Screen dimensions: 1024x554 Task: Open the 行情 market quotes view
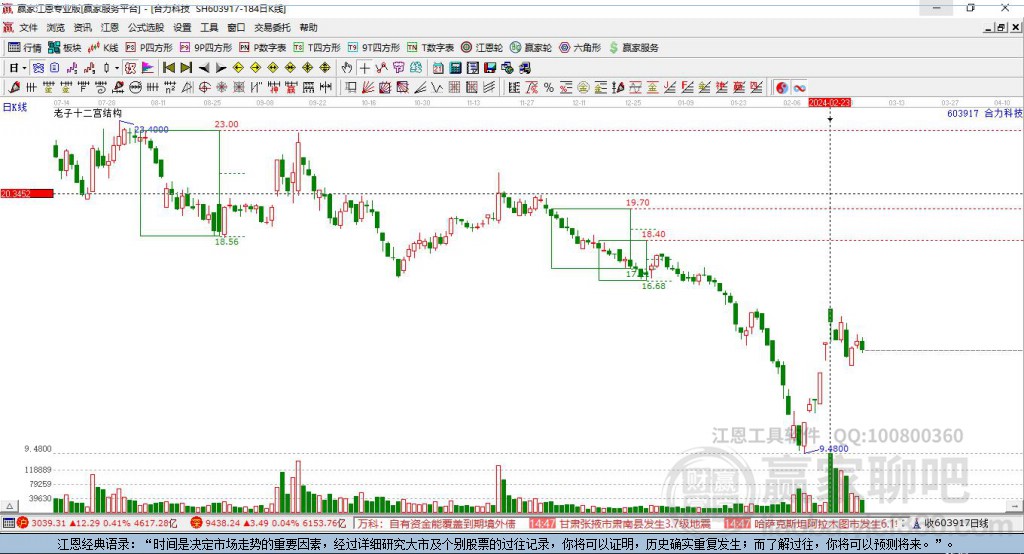[25, 48]
